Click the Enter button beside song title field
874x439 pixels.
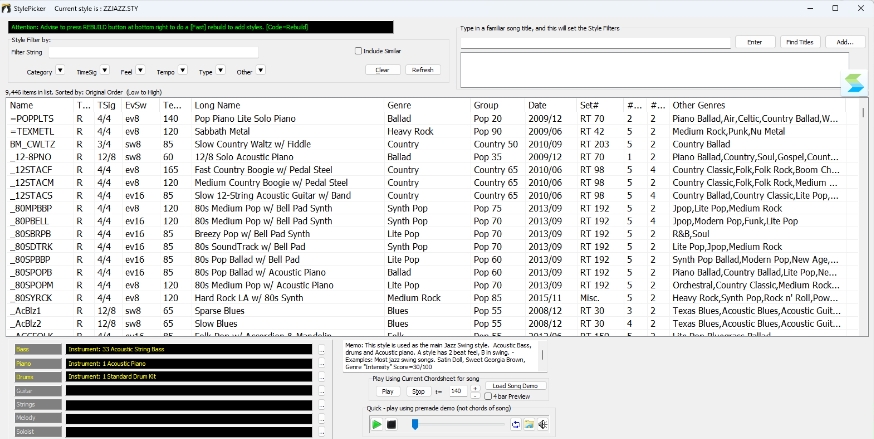[x=755, y=42]
